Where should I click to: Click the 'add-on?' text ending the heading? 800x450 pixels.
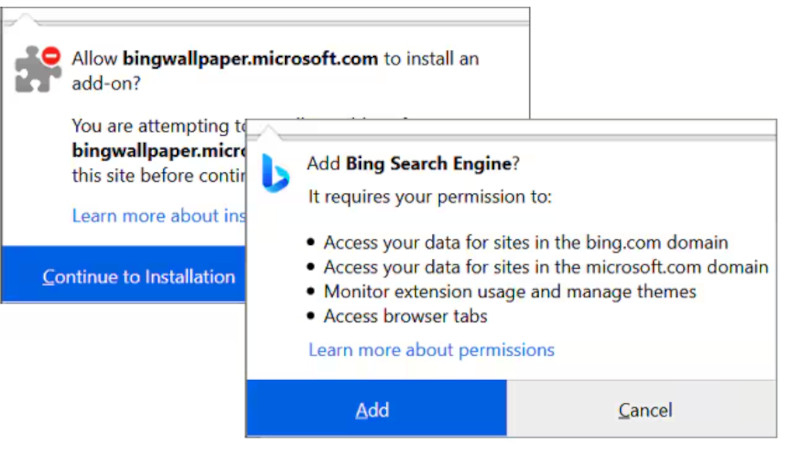coord(105,83)
